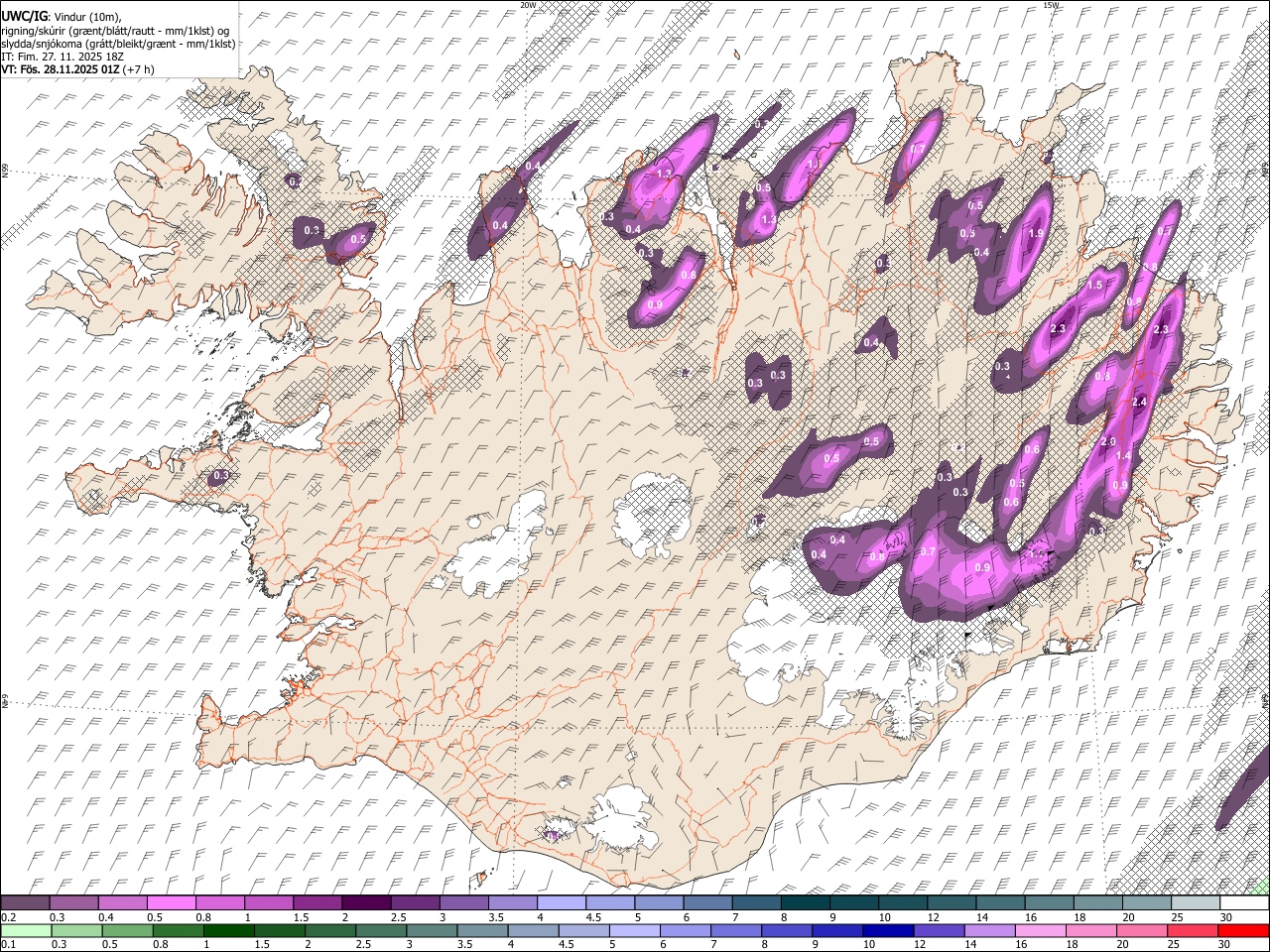The width and height of the screenshot is (1270, 952).
Task: Click the '2.4' precipitation value on the map
Action: tap(1139, 402)
